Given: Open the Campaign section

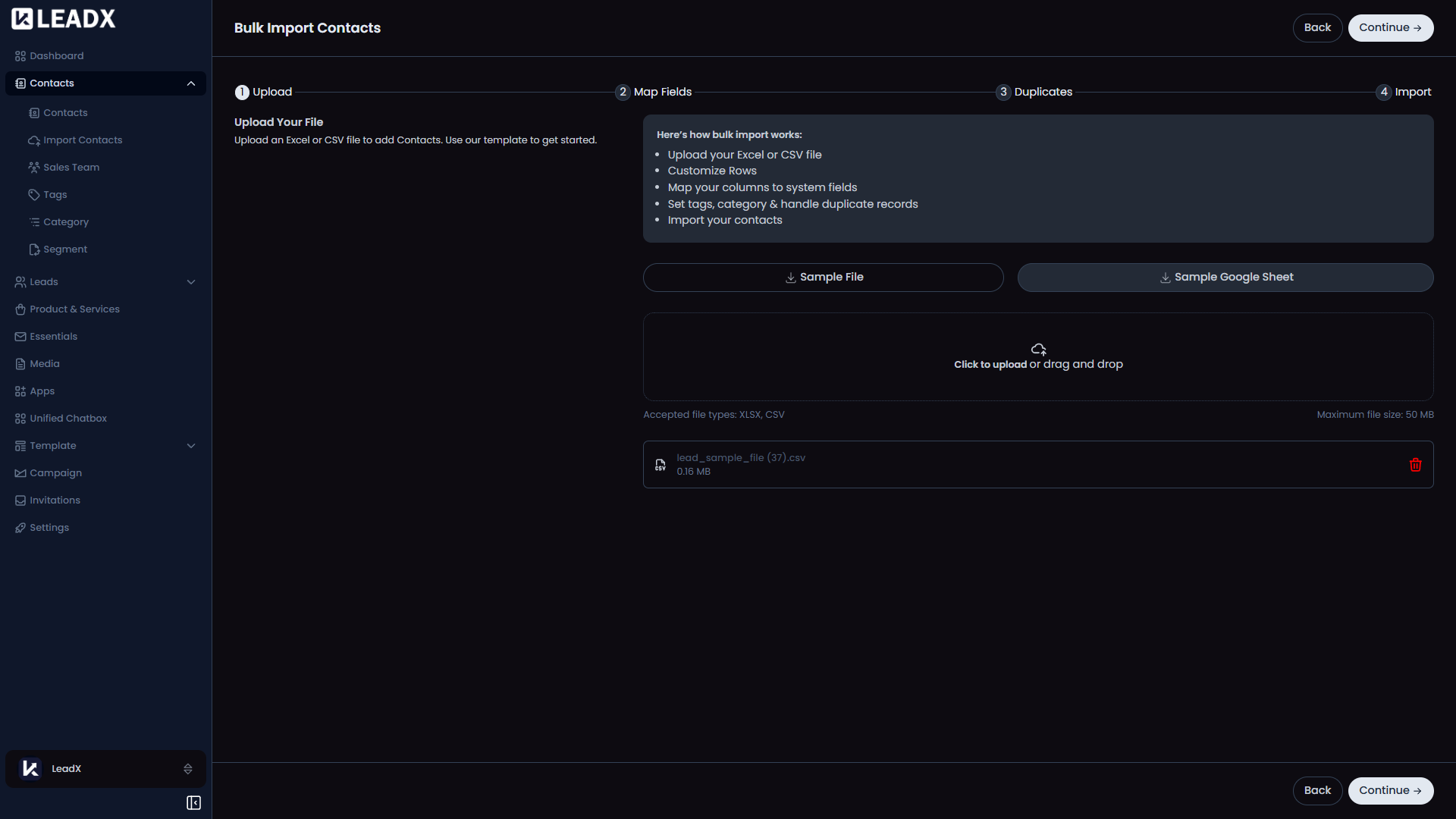Looking at the screenshot, I should (x=55, y=472).
